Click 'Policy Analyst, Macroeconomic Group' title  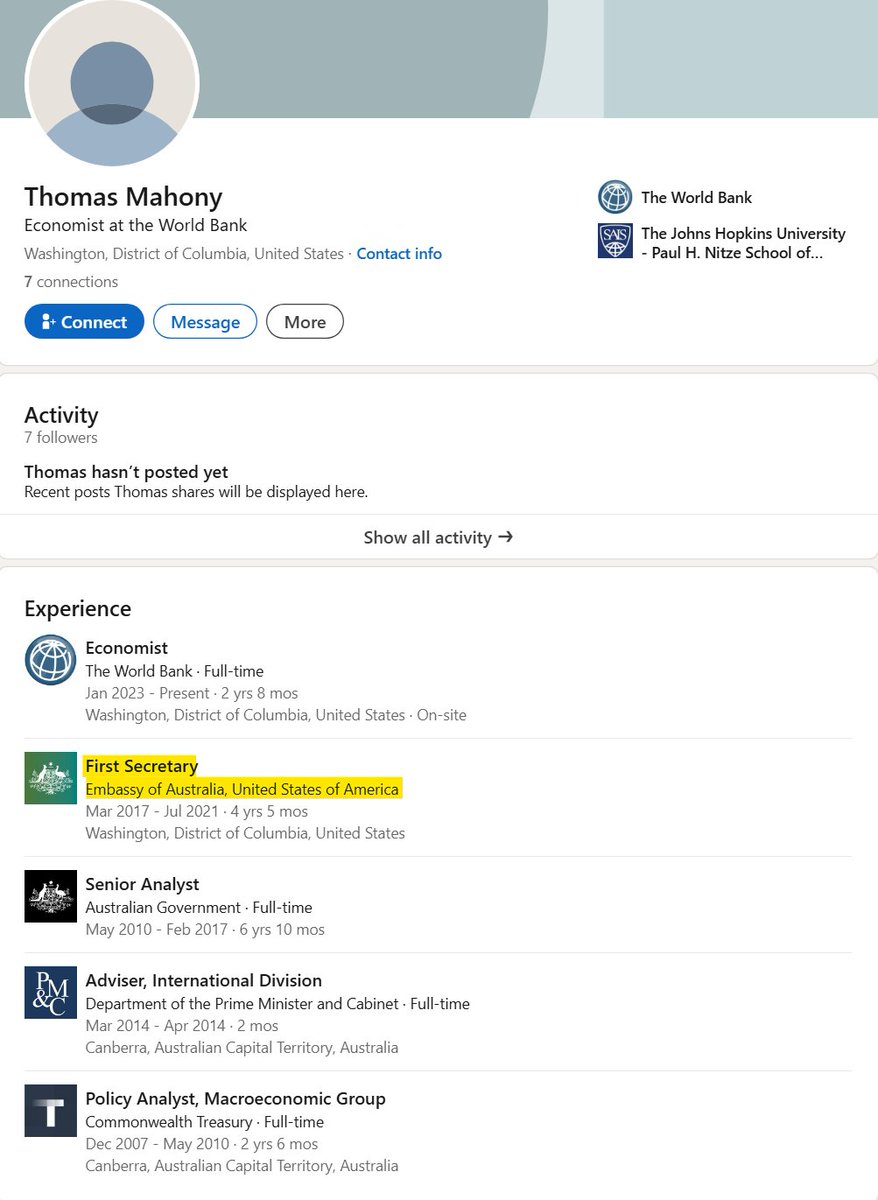(x=236, y=1098)
